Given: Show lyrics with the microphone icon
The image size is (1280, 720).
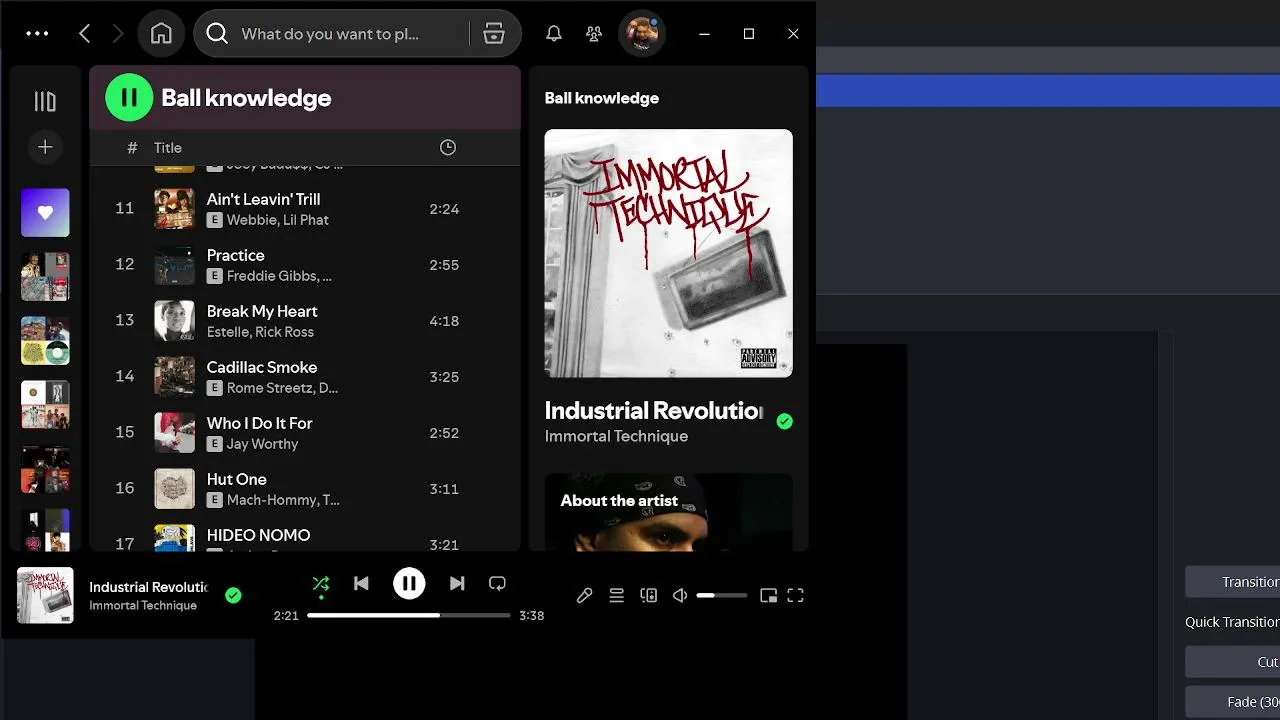Looking at the screenshot, I should pyautogui.click(x=585, y=595).
